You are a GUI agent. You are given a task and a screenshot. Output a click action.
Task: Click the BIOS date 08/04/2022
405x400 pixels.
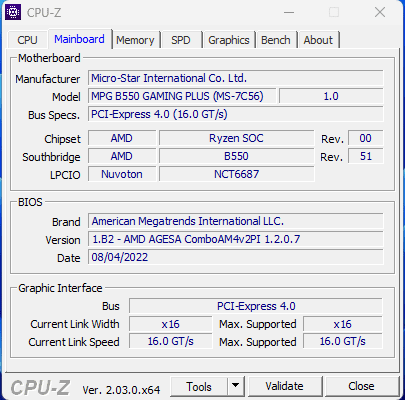point(235,257)
